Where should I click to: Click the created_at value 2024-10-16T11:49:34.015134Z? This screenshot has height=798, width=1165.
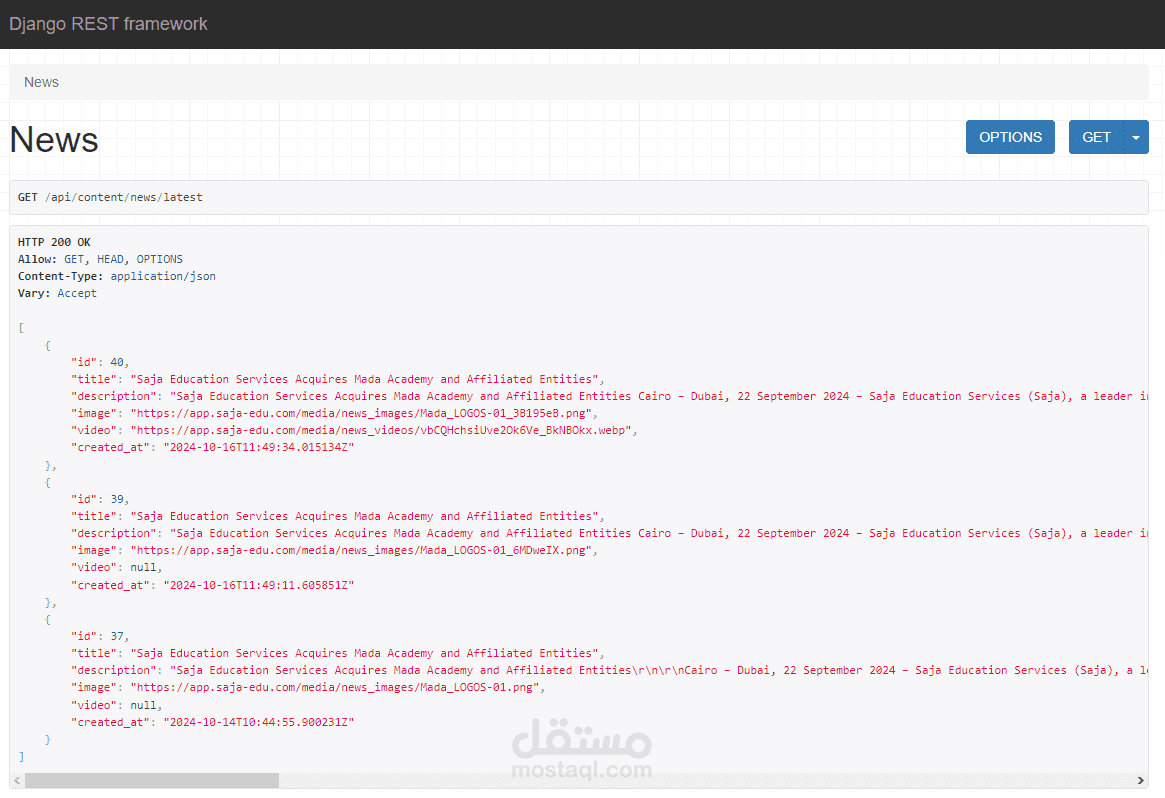click(259, 447)
